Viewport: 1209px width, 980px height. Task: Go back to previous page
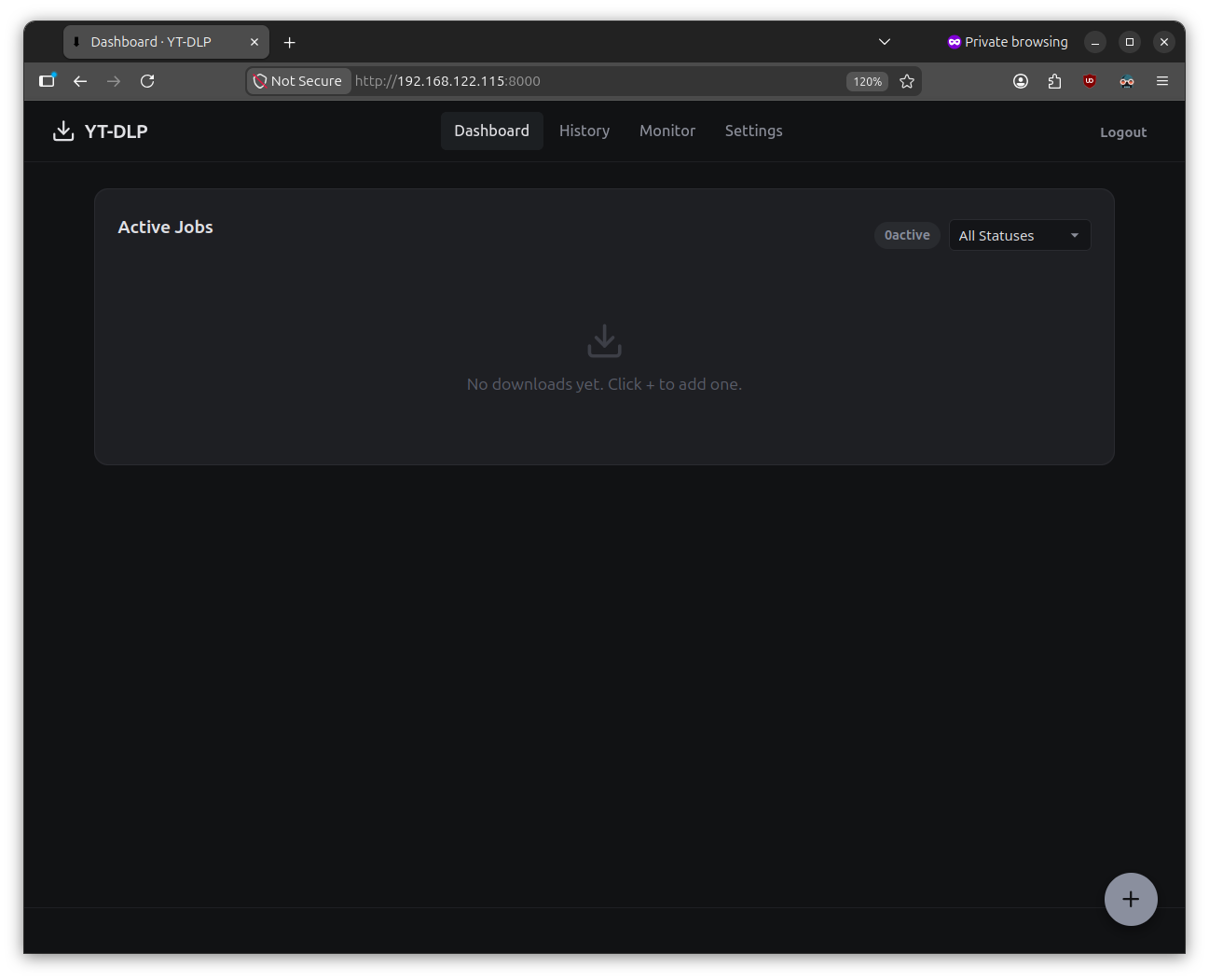(80, 81)
